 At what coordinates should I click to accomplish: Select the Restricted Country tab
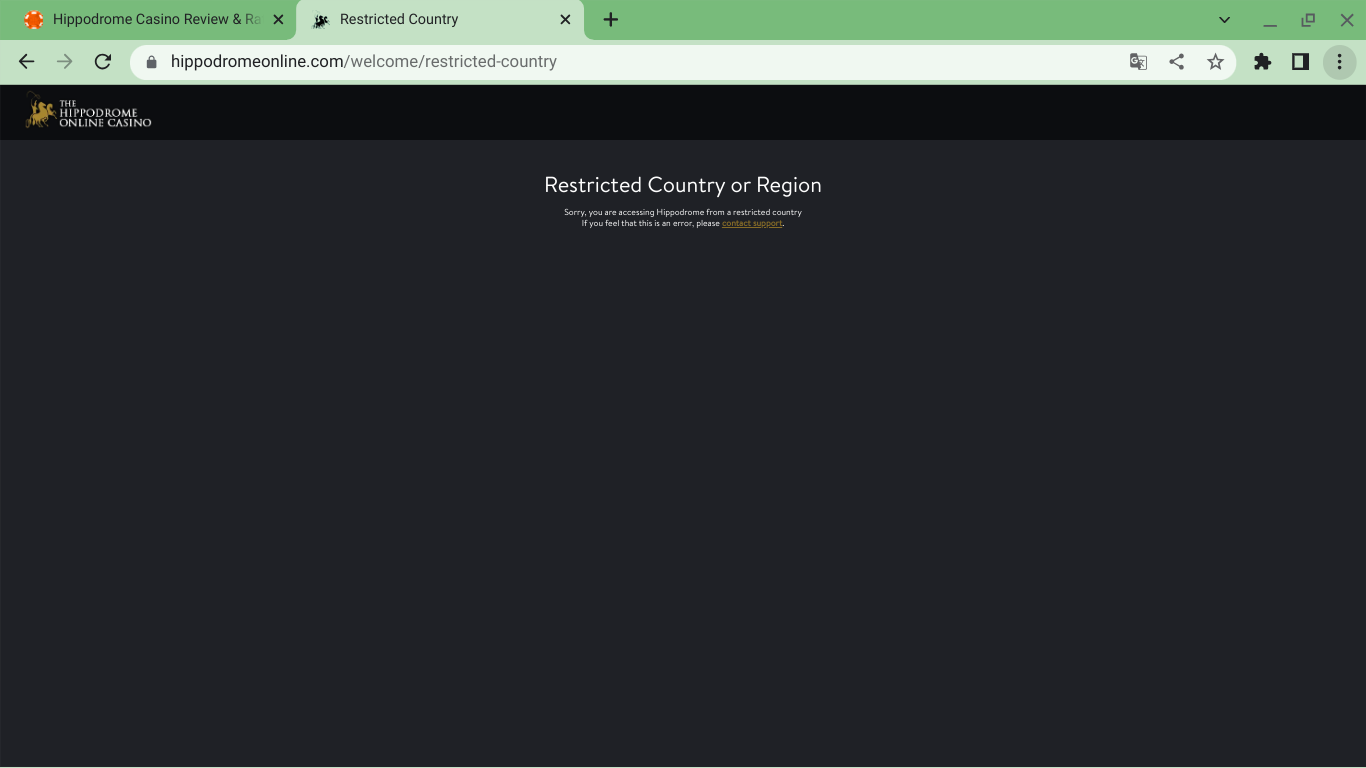click(420, 20)
